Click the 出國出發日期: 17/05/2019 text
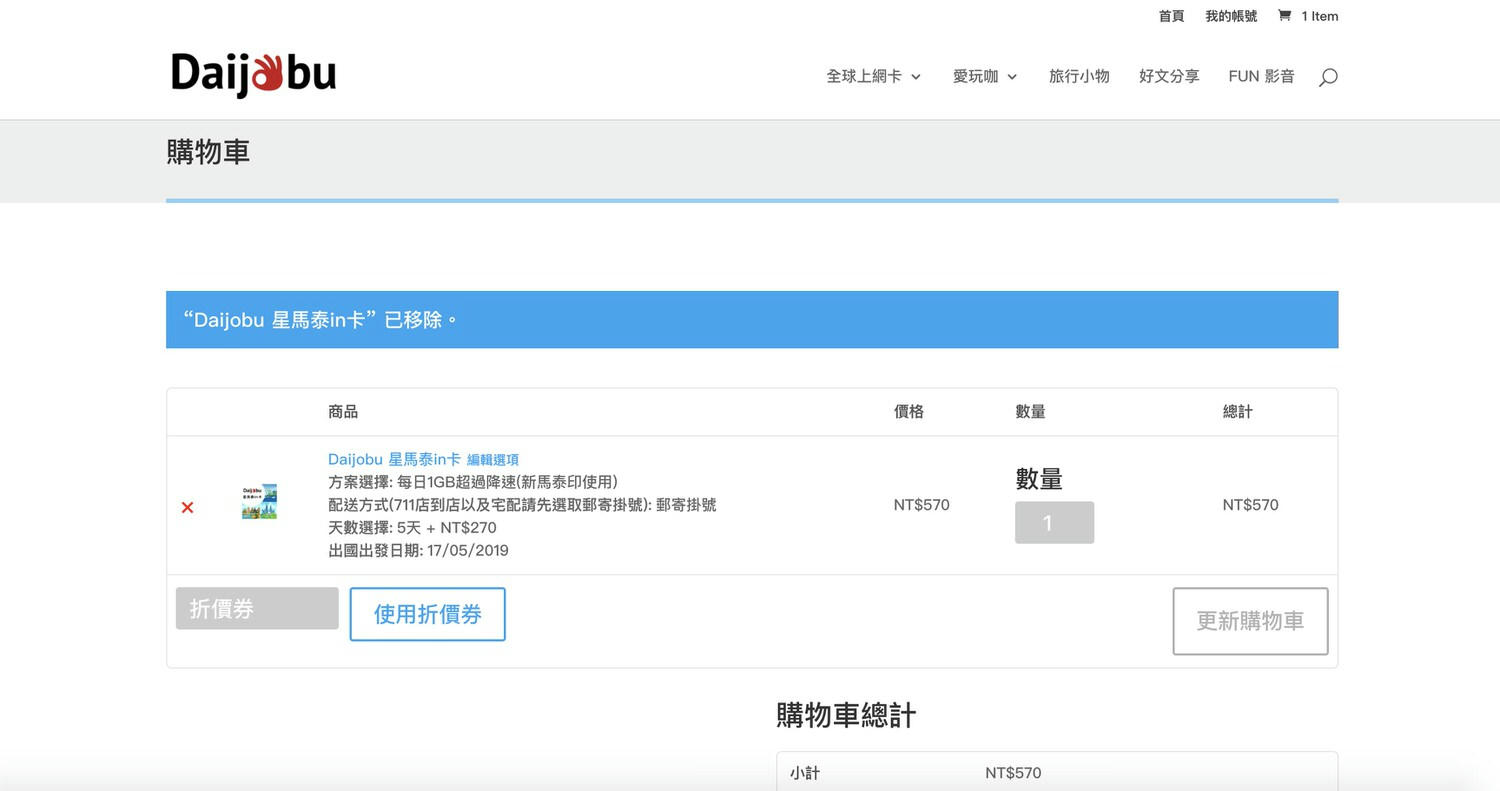Image resolution: width=1500 pixels, height=791 pixels. pyautogui.click(x=418, y=551)
